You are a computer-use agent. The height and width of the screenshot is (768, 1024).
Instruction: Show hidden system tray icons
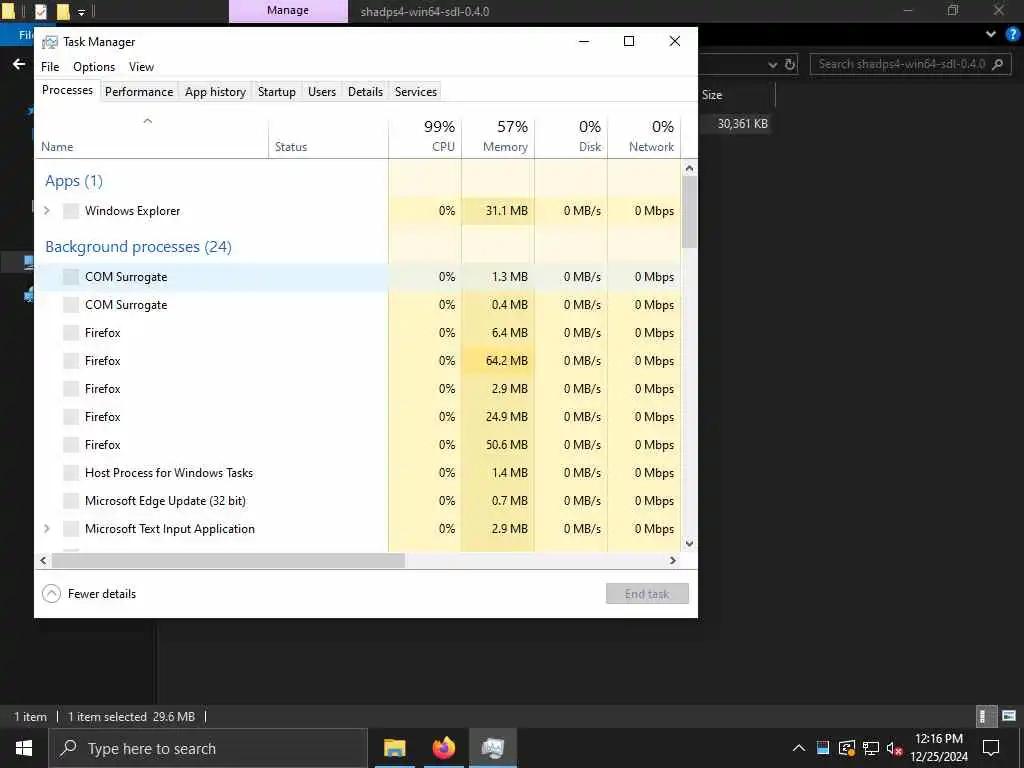(x=799, y=748)
